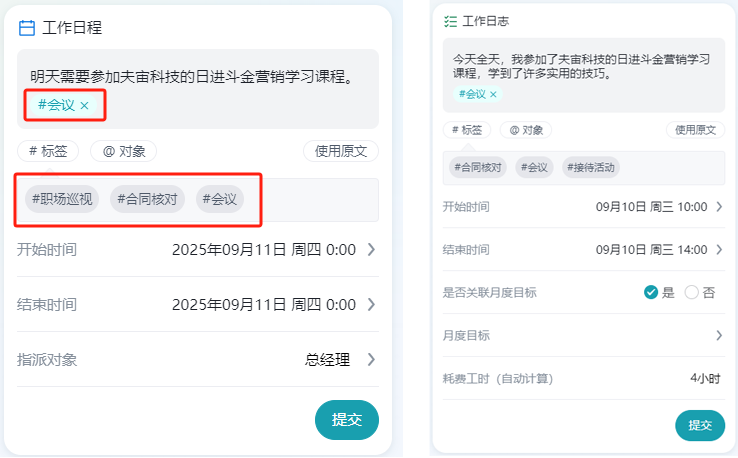
Task: Submit the 工作日志 form with 提交
Action: [700, 425]
